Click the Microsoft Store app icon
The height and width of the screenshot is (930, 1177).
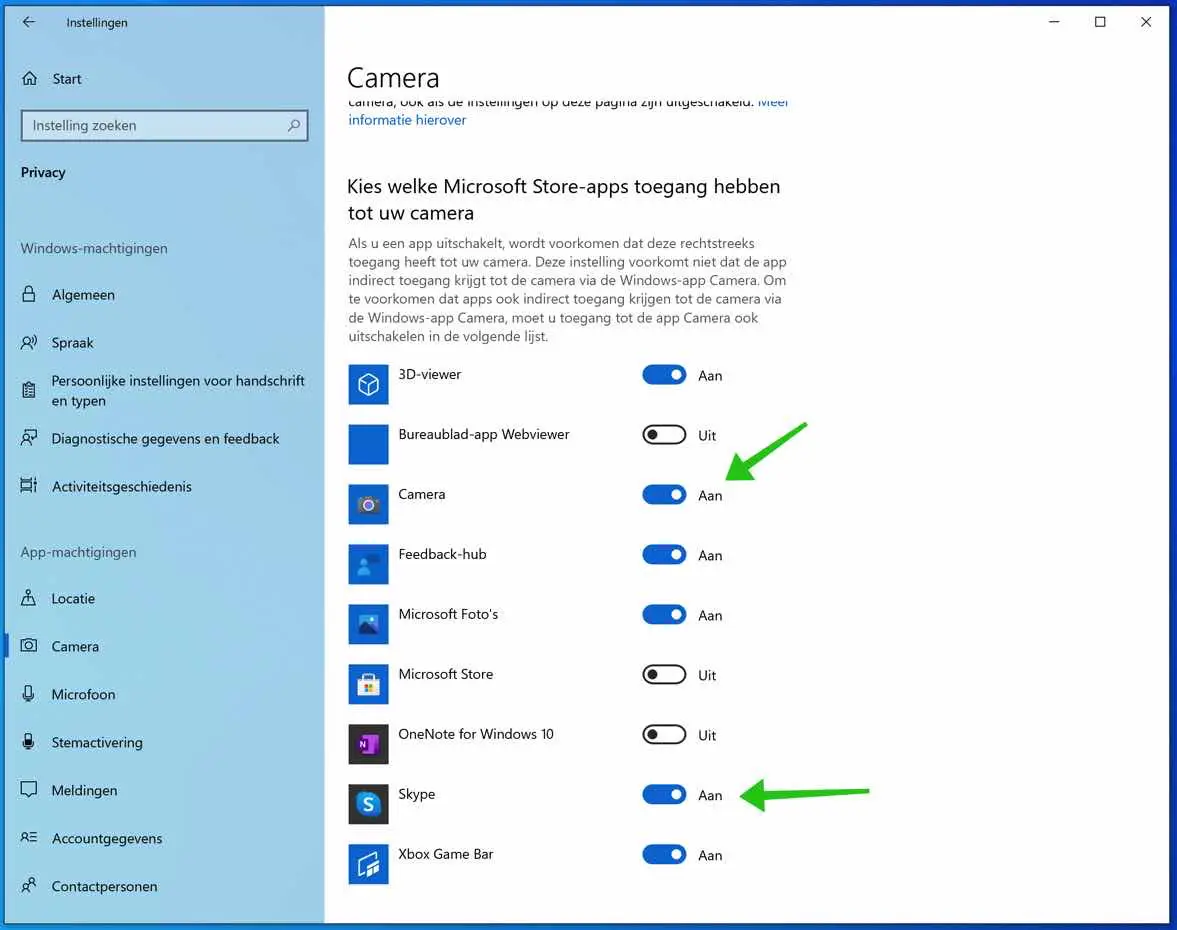coord(368,684)
